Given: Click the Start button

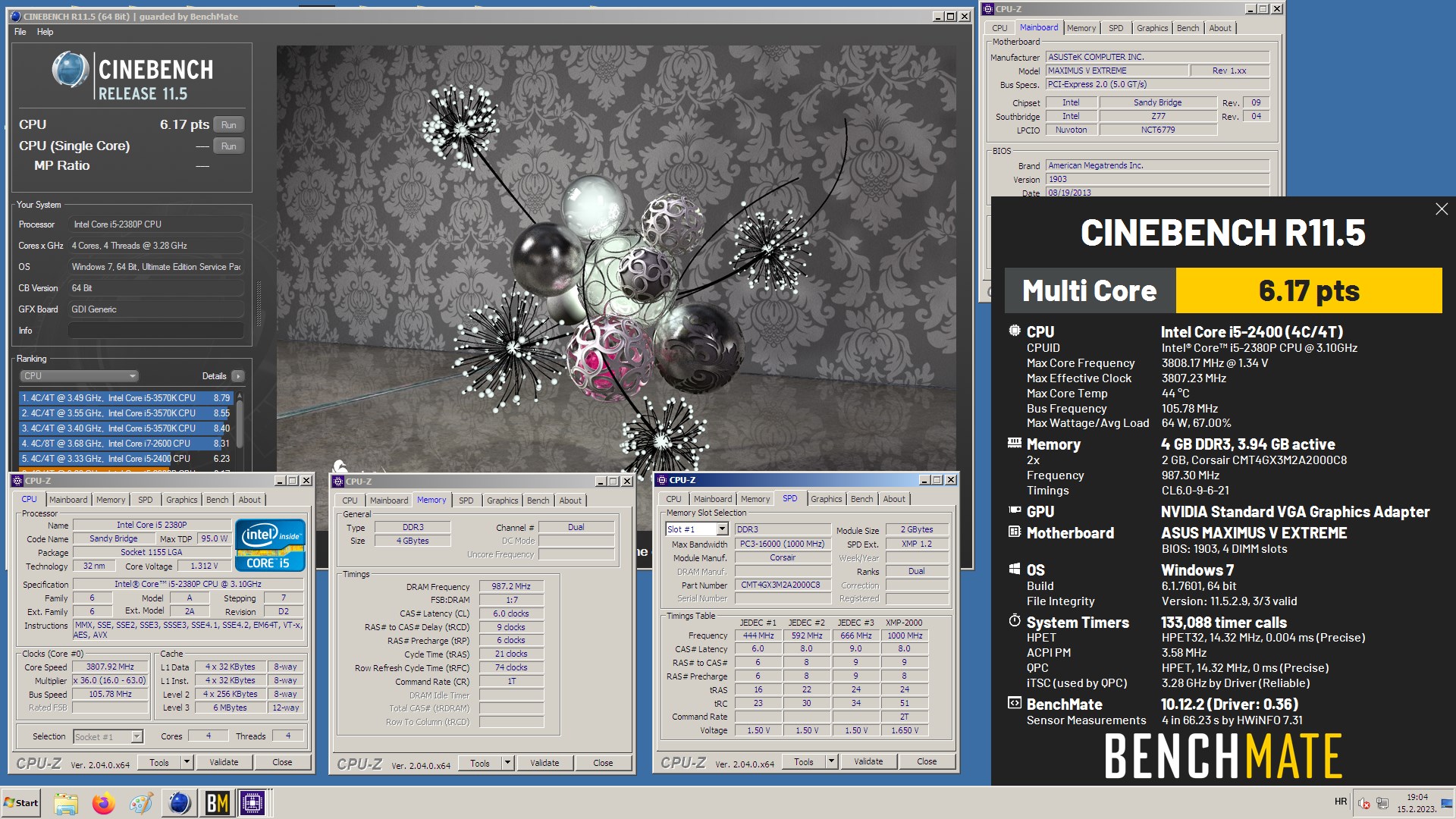Looking at the screenshot, I should (x=21, y=802).
